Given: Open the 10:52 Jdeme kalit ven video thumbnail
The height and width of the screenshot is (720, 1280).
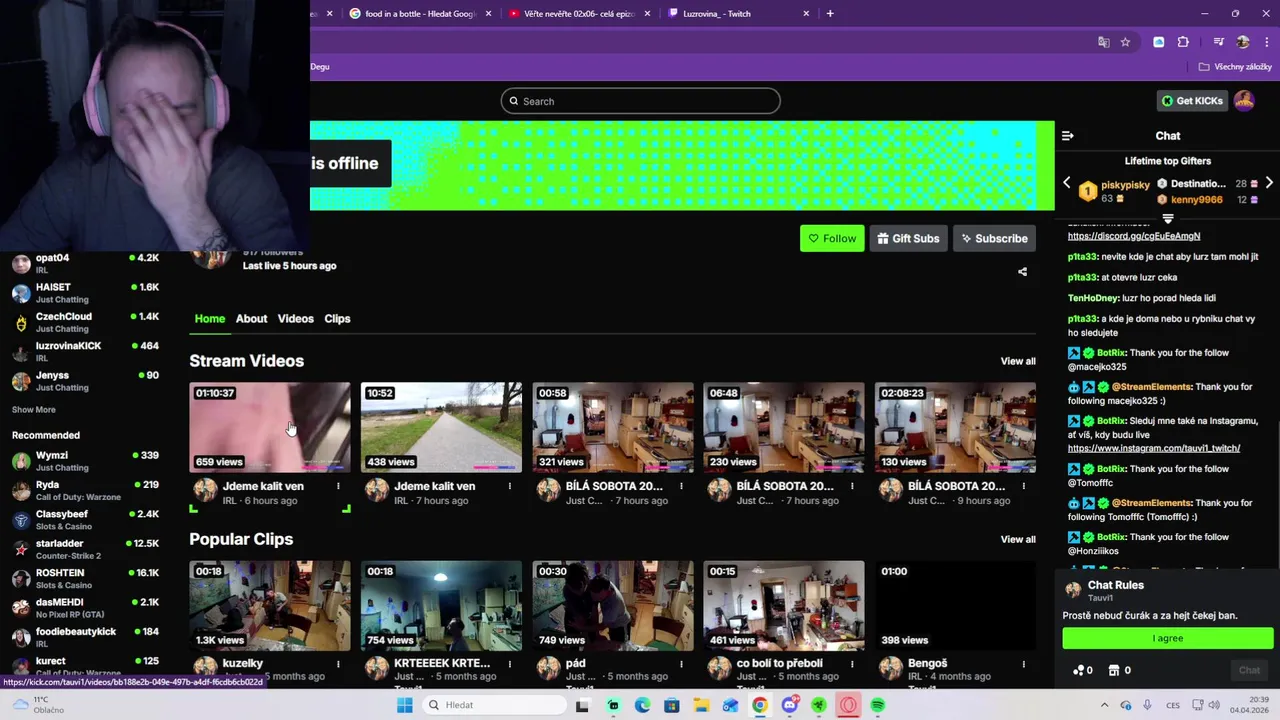Looking at the screenshot, I should pos(441,427).
